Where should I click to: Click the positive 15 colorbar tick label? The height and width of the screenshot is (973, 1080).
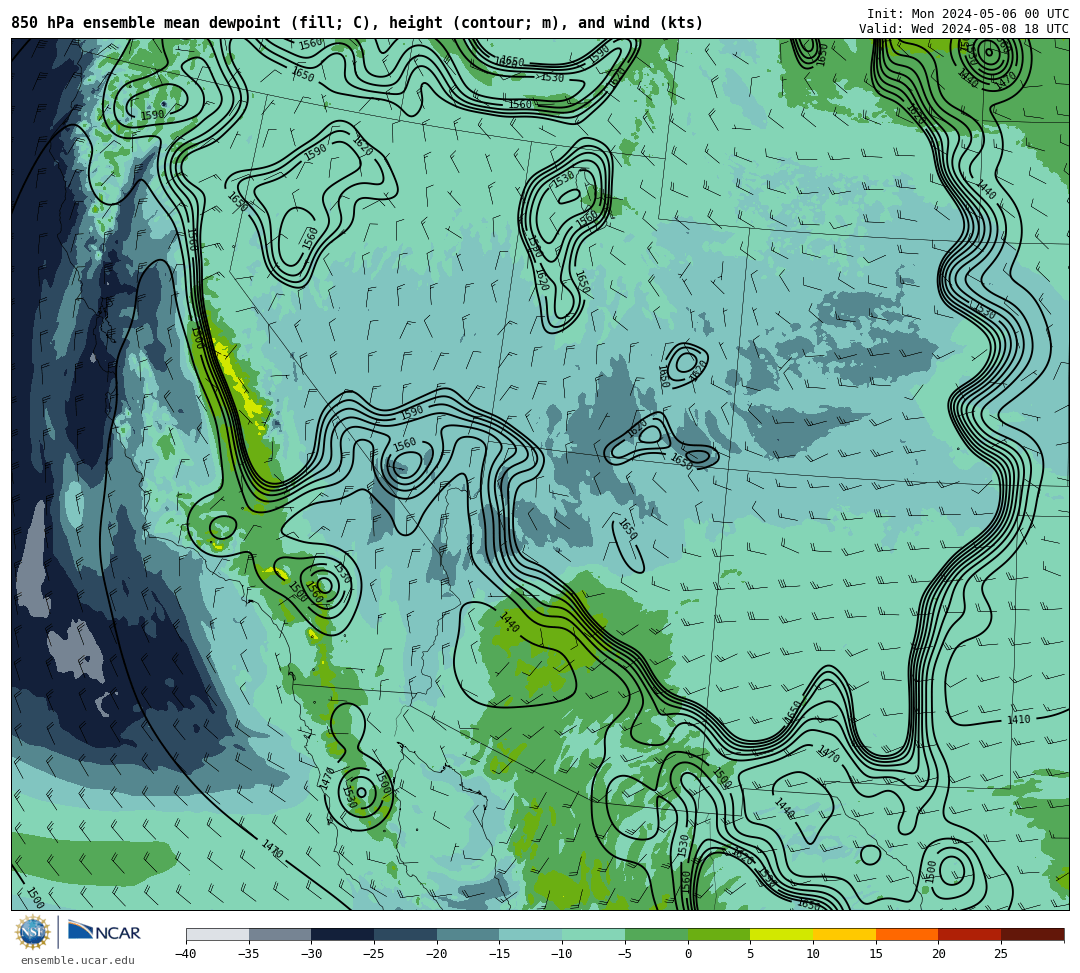pyautogui.click(x=876, y=954)
